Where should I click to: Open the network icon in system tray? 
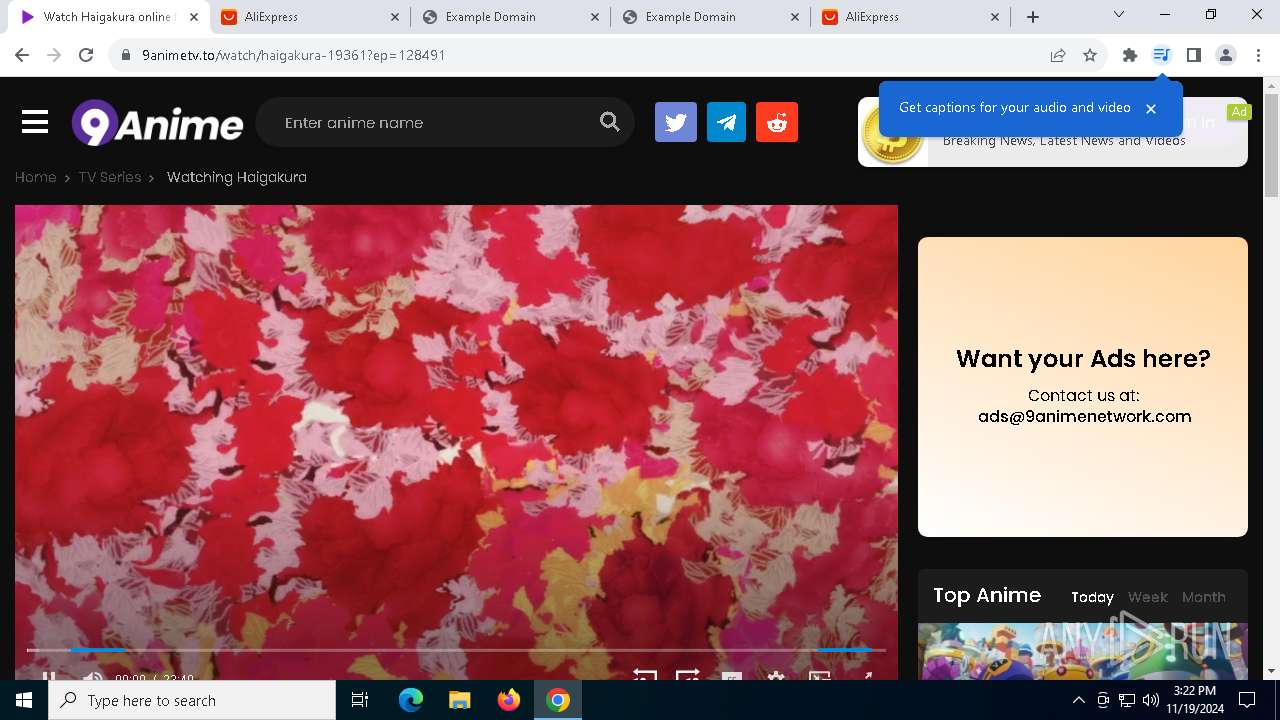pos(1127,700)
